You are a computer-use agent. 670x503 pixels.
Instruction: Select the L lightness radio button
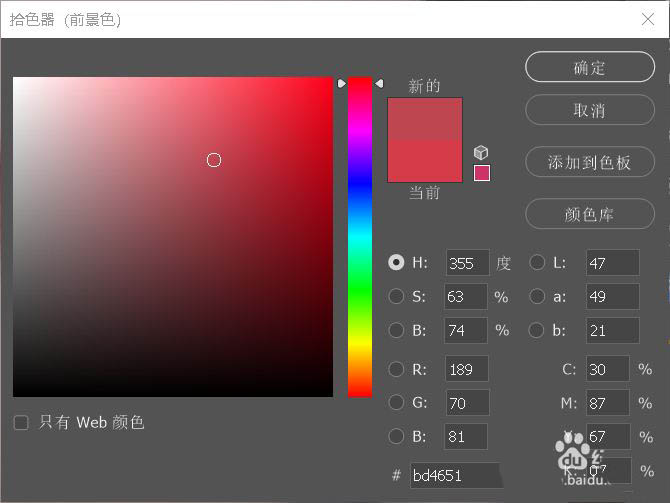537,262
